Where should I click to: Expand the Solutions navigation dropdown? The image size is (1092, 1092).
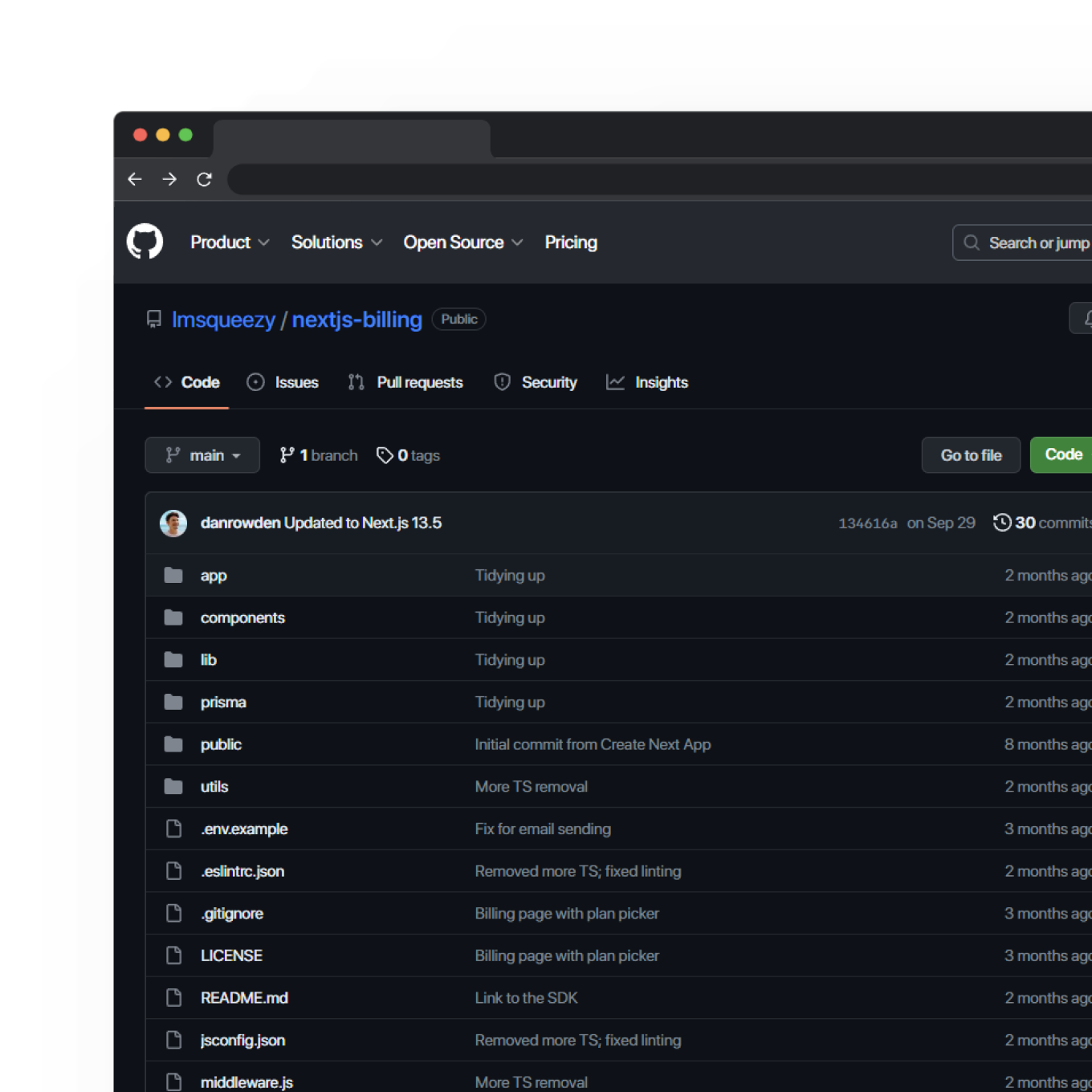click(x=336, y=242)
